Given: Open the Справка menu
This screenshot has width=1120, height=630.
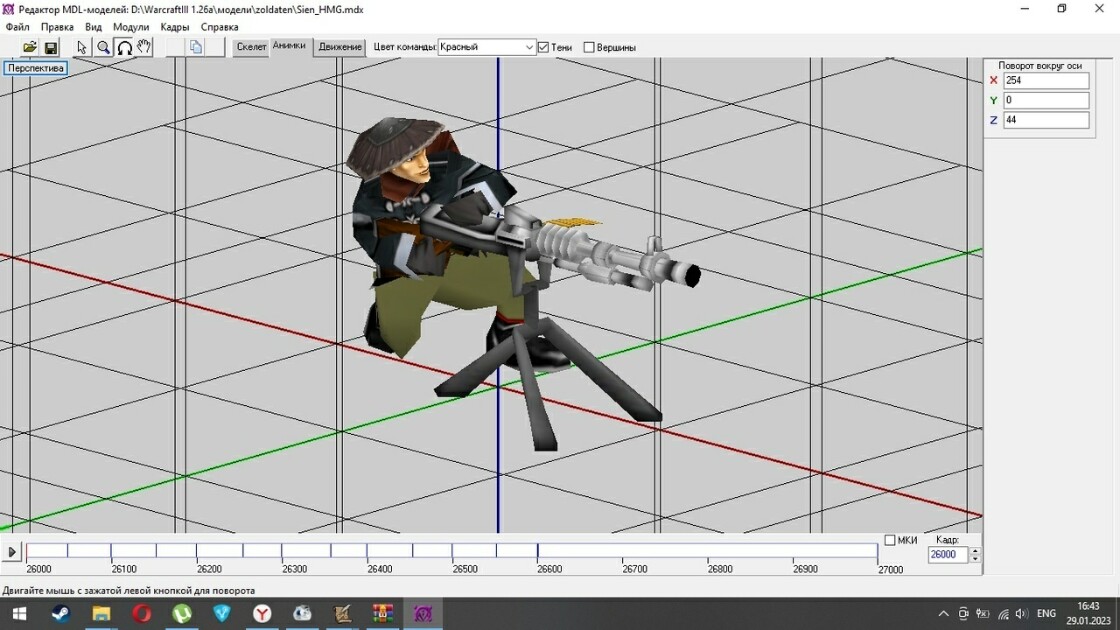Looking at the screenshot, I should [219, 27].
